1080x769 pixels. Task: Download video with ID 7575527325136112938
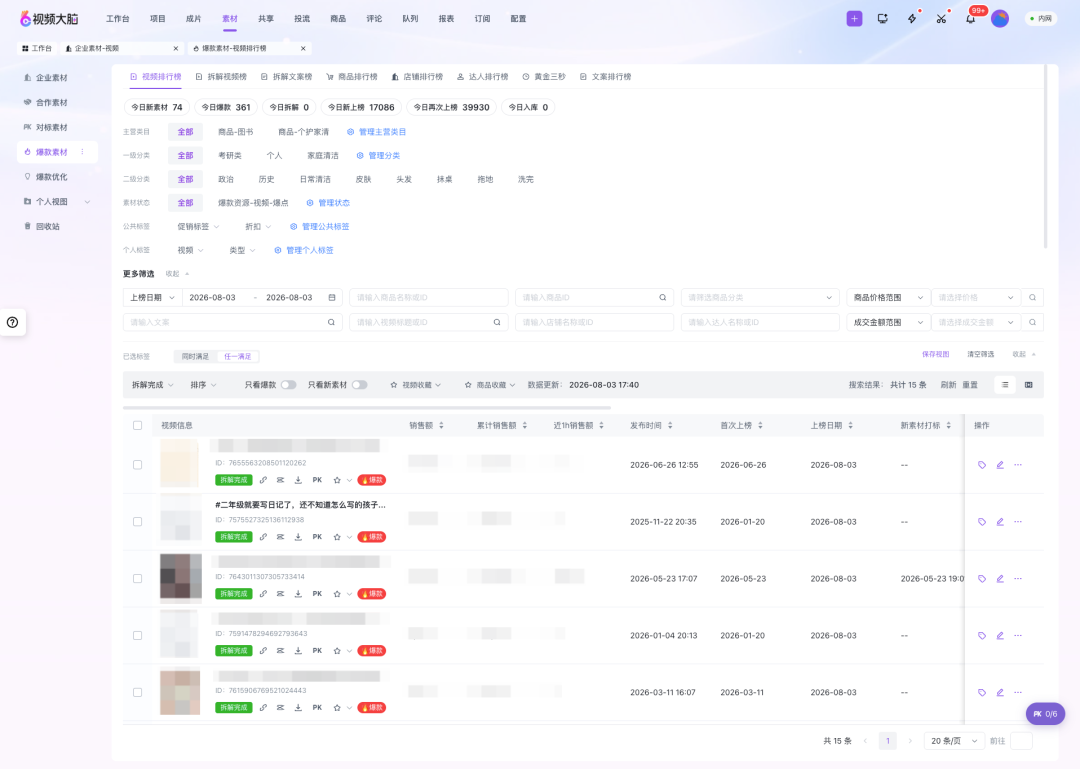298,537
